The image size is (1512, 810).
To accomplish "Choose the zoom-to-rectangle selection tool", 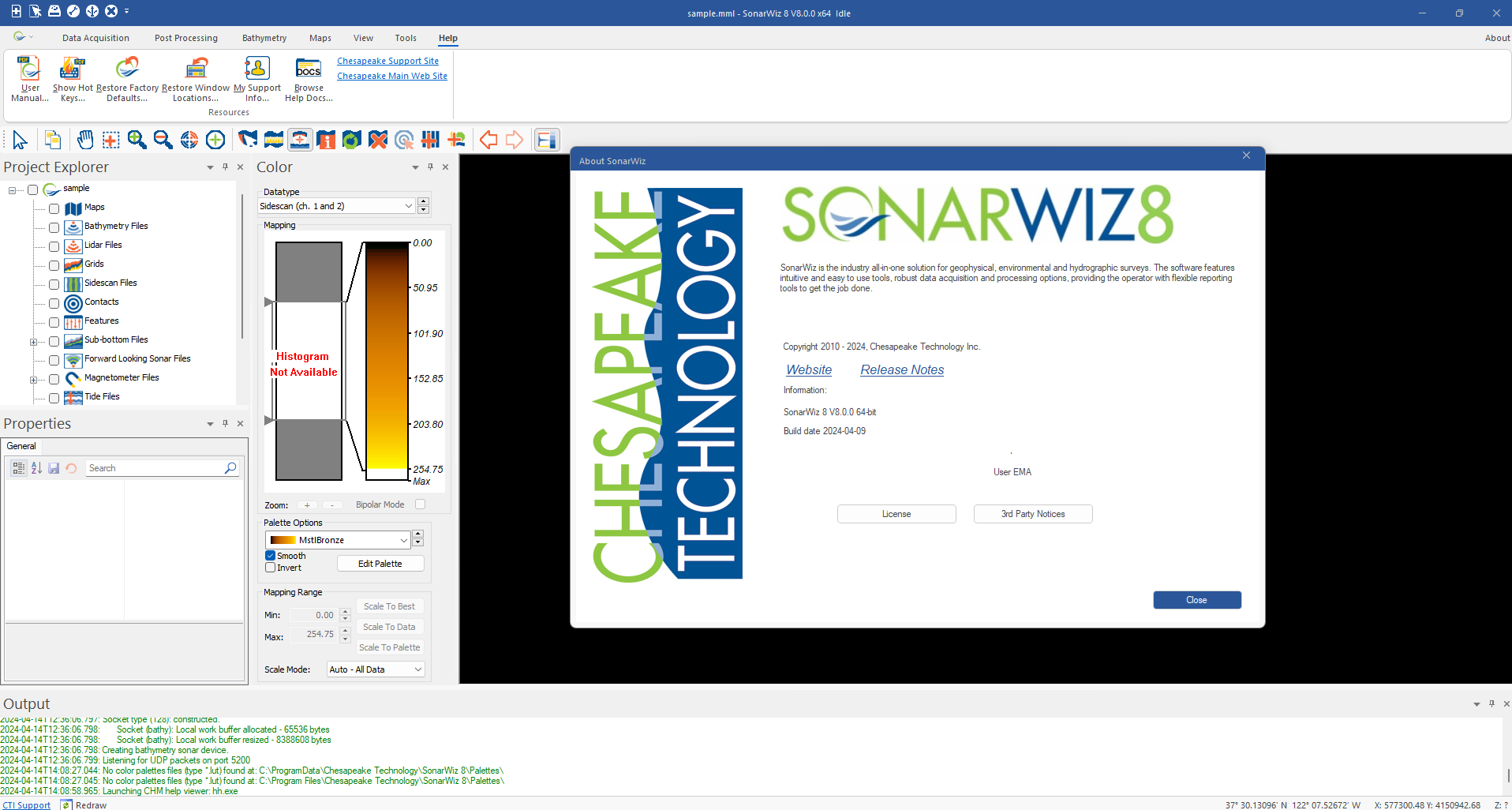I will point(111,140).
